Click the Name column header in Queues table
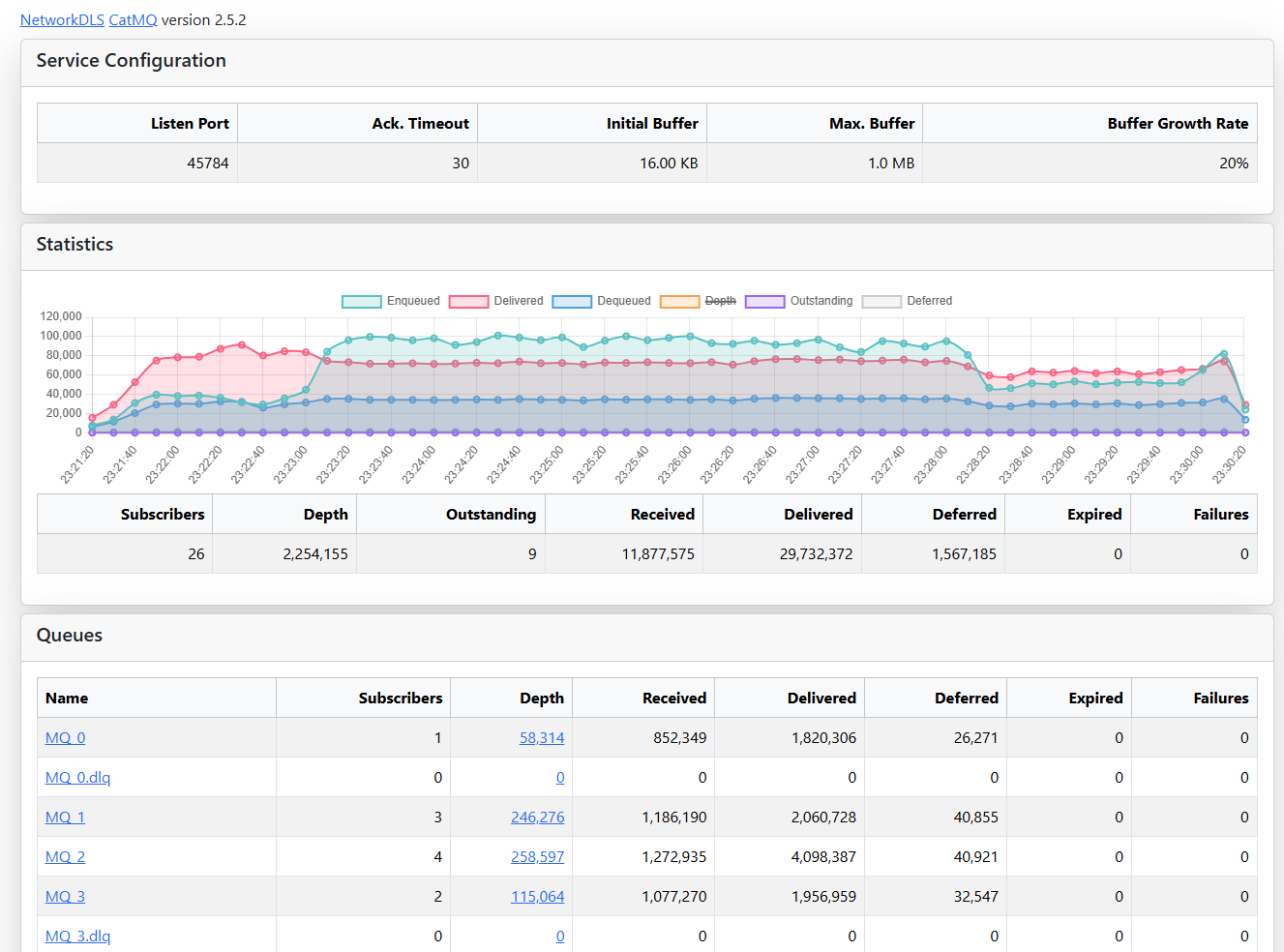 (67, 699)
